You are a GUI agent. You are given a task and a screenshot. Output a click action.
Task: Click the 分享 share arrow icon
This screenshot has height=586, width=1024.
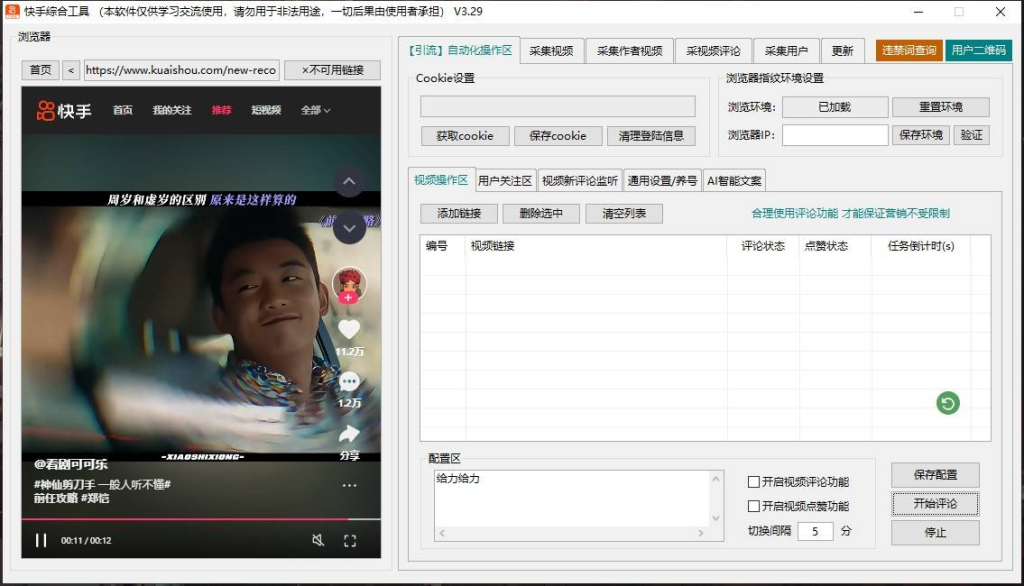pos(351,432)
